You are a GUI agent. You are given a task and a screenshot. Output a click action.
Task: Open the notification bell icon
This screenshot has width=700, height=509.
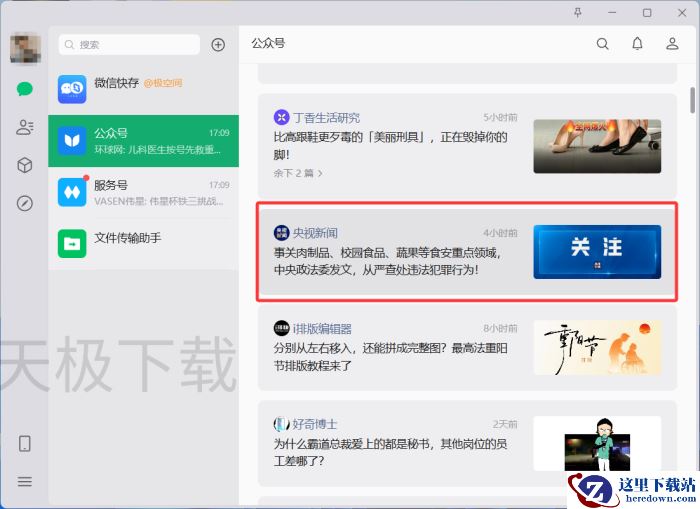638,43
